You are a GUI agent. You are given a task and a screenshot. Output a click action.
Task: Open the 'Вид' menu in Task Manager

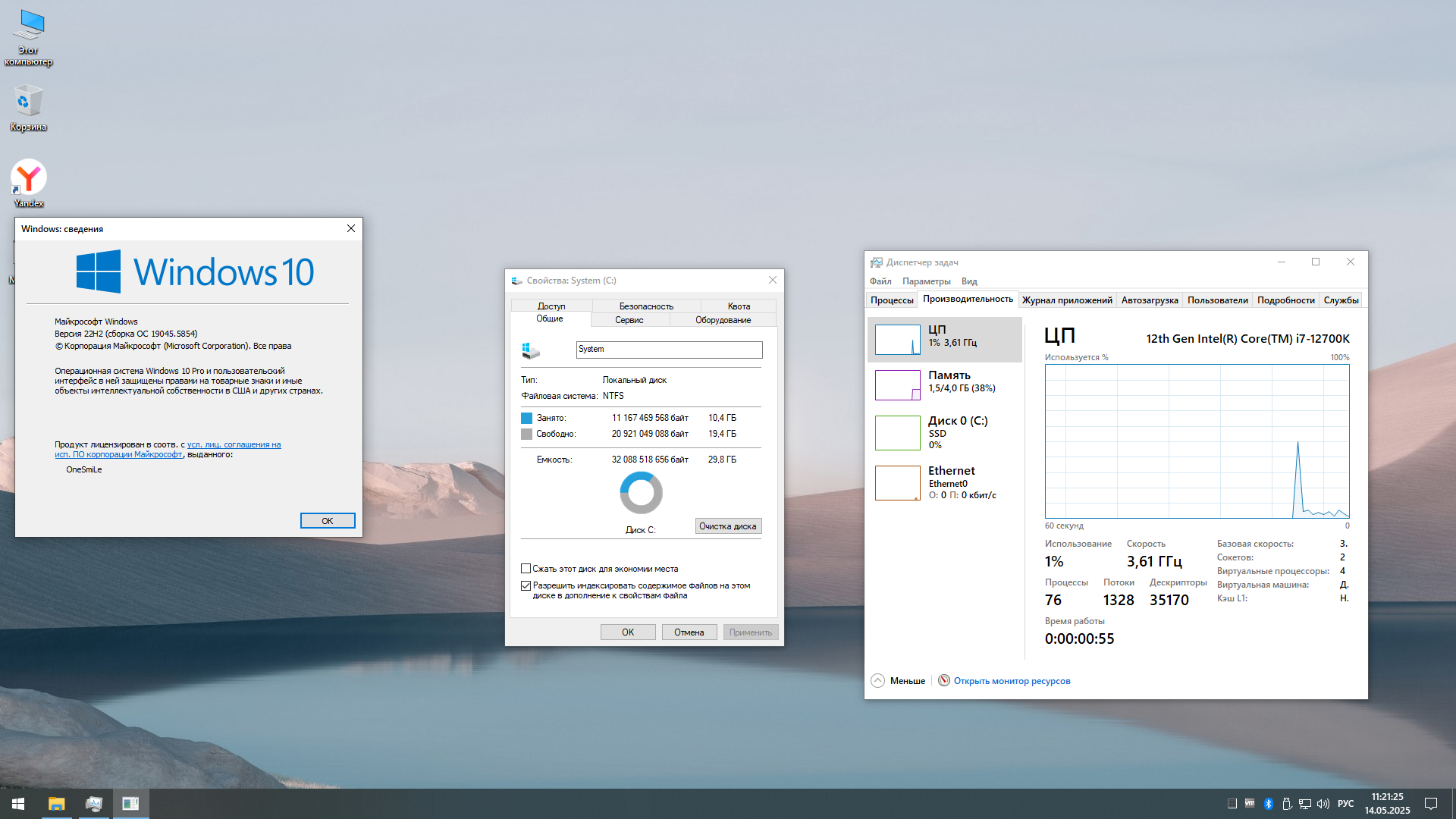969,281
